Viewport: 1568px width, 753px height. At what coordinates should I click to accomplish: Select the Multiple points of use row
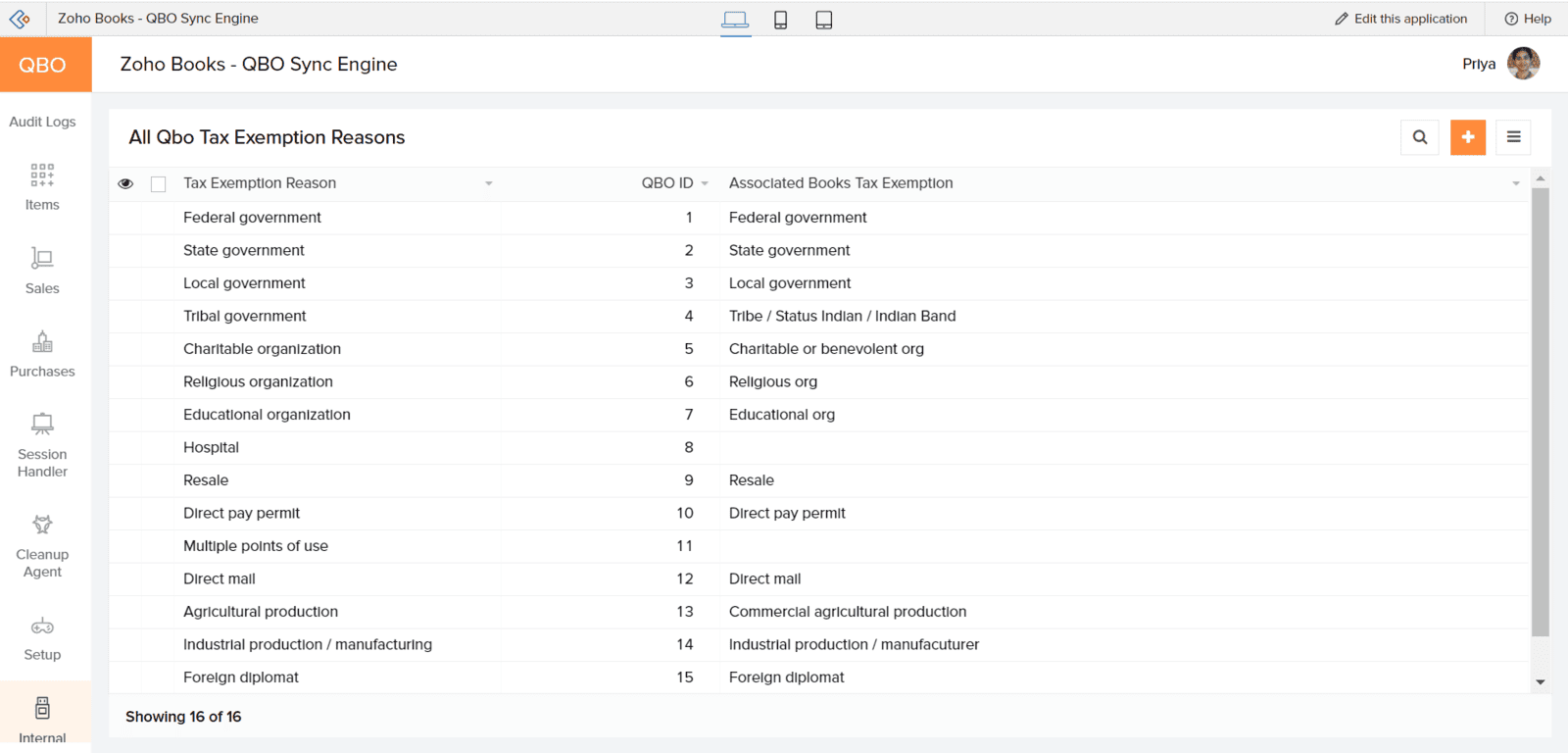click(818, 546)
